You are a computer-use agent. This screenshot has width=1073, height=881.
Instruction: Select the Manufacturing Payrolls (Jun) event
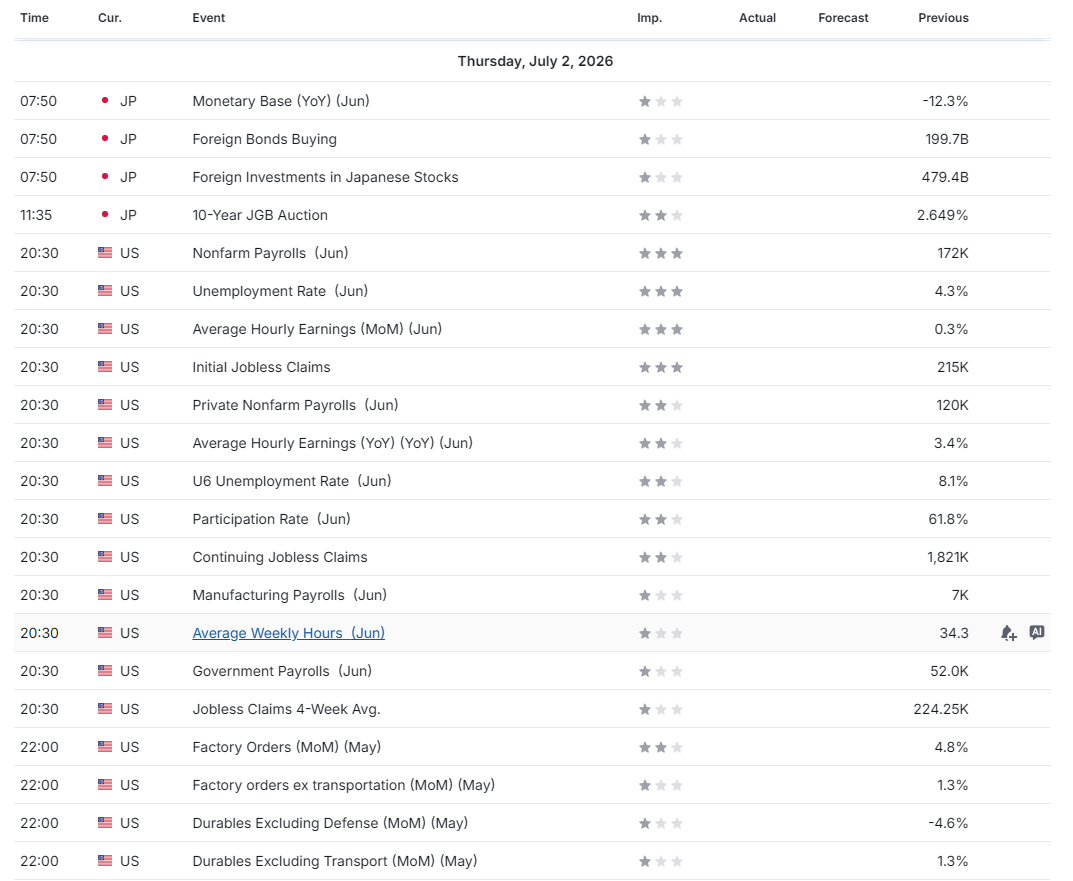click(289, 595)
